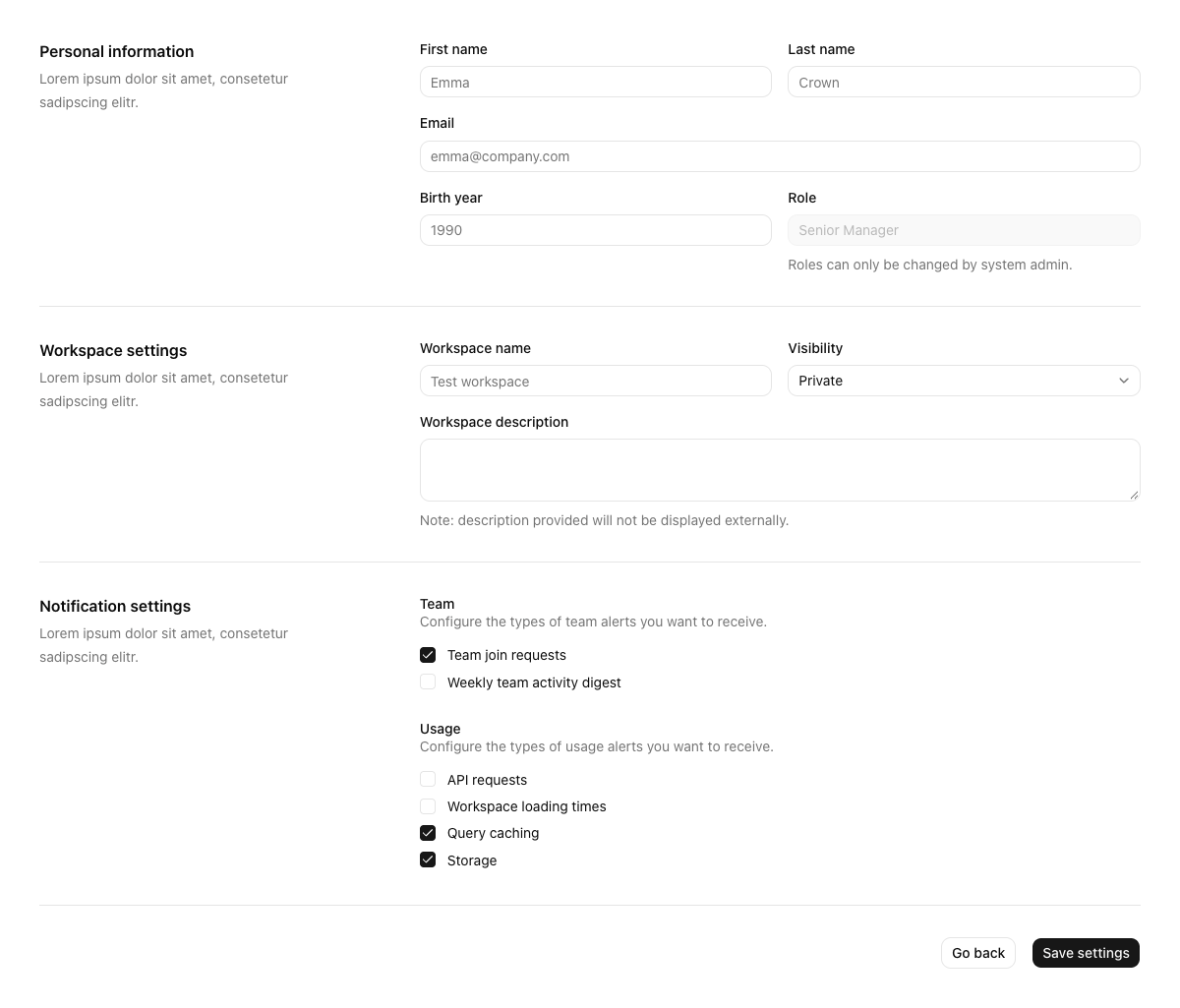1180x1008 pixels.
Task: Uncheck the Query caching checkbox
Action: [x=428, y=833]
